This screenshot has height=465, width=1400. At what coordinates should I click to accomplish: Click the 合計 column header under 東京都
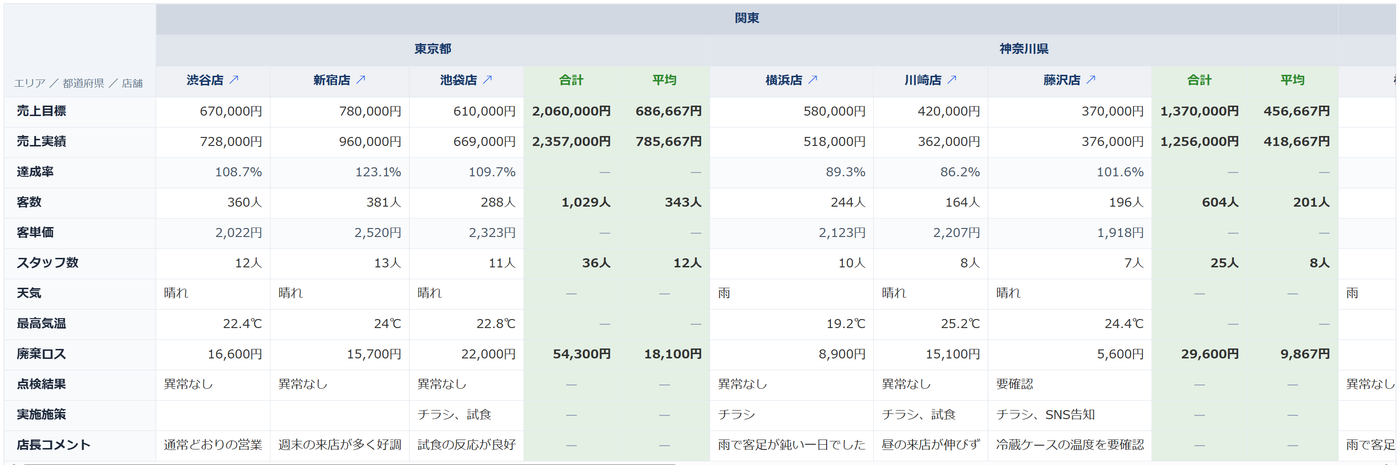[571, 80]
